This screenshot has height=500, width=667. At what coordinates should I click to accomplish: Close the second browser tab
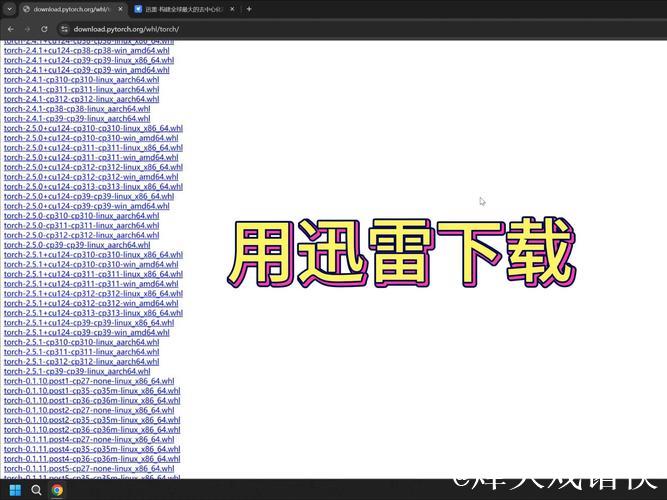(232, 9)
